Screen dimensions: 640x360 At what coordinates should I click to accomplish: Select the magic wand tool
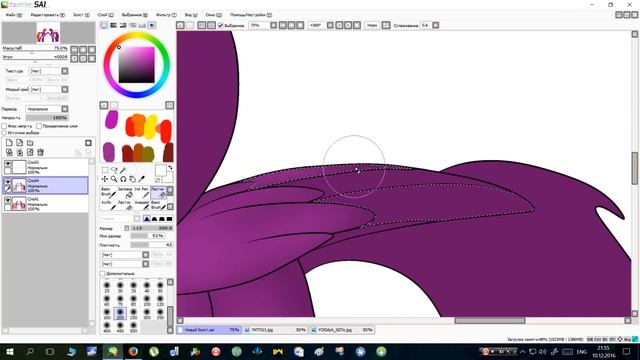(123, 170)
